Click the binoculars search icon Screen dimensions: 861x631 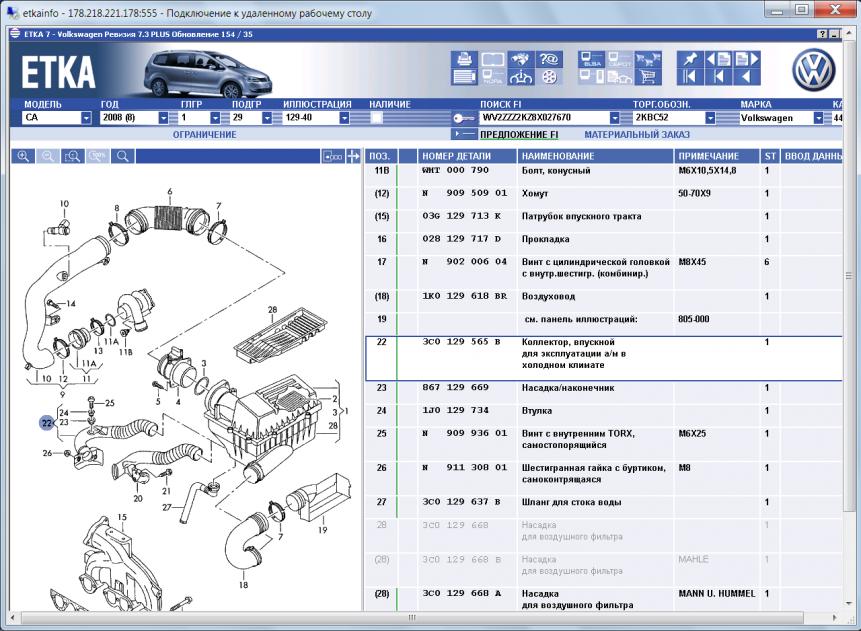[521, 59]
